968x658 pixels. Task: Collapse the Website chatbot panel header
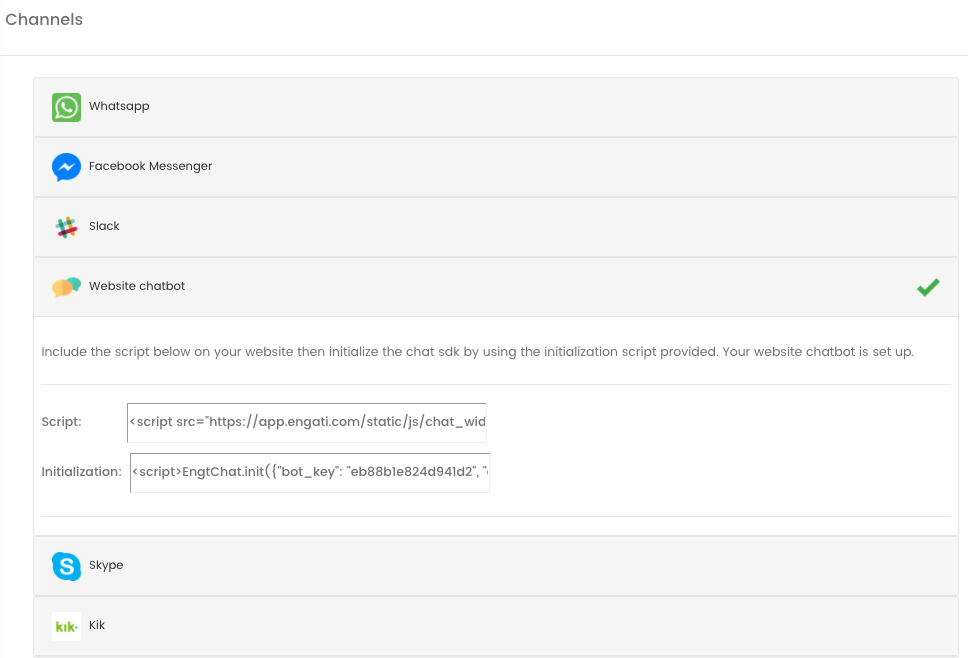coord(496,287)
